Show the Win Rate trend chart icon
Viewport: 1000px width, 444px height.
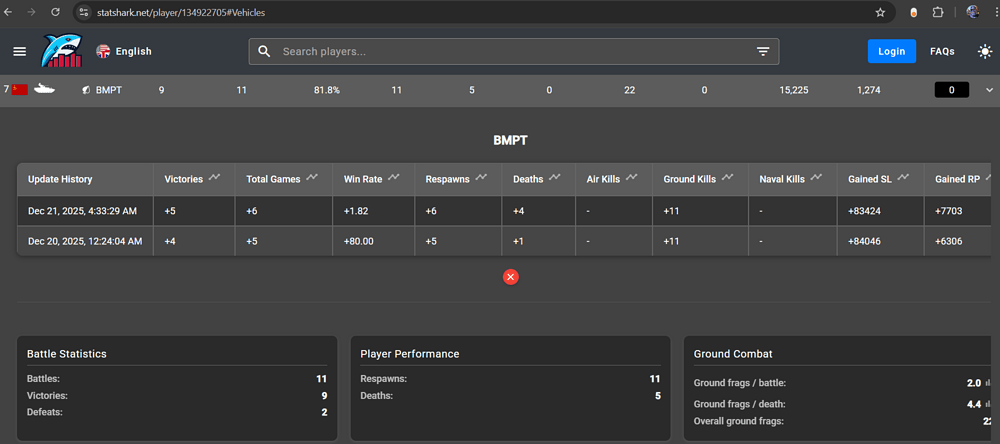tap(396, 178)
